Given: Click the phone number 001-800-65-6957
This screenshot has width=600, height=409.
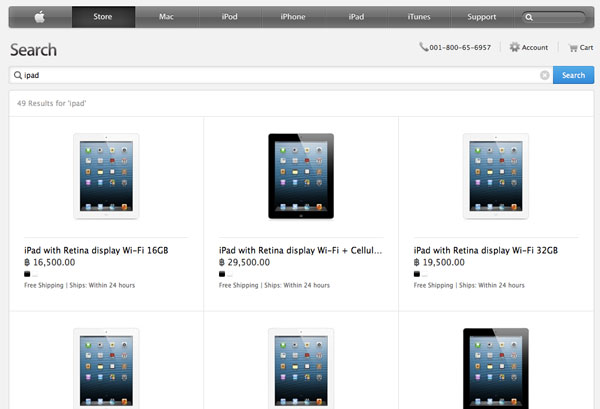Looking at the screenshot, I should (460, 47).
